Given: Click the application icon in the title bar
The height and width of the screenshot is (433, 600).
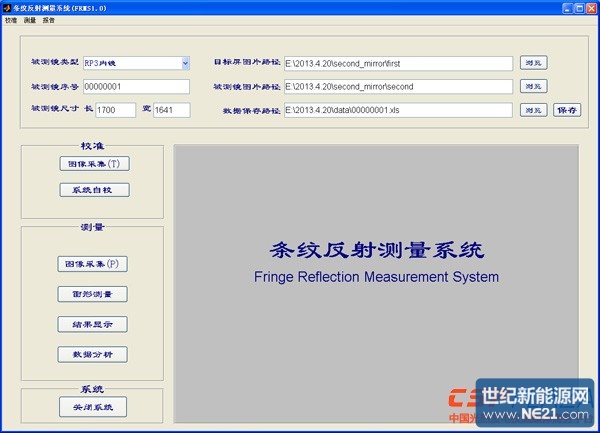Looking at the screenshot, I should 7,7.
